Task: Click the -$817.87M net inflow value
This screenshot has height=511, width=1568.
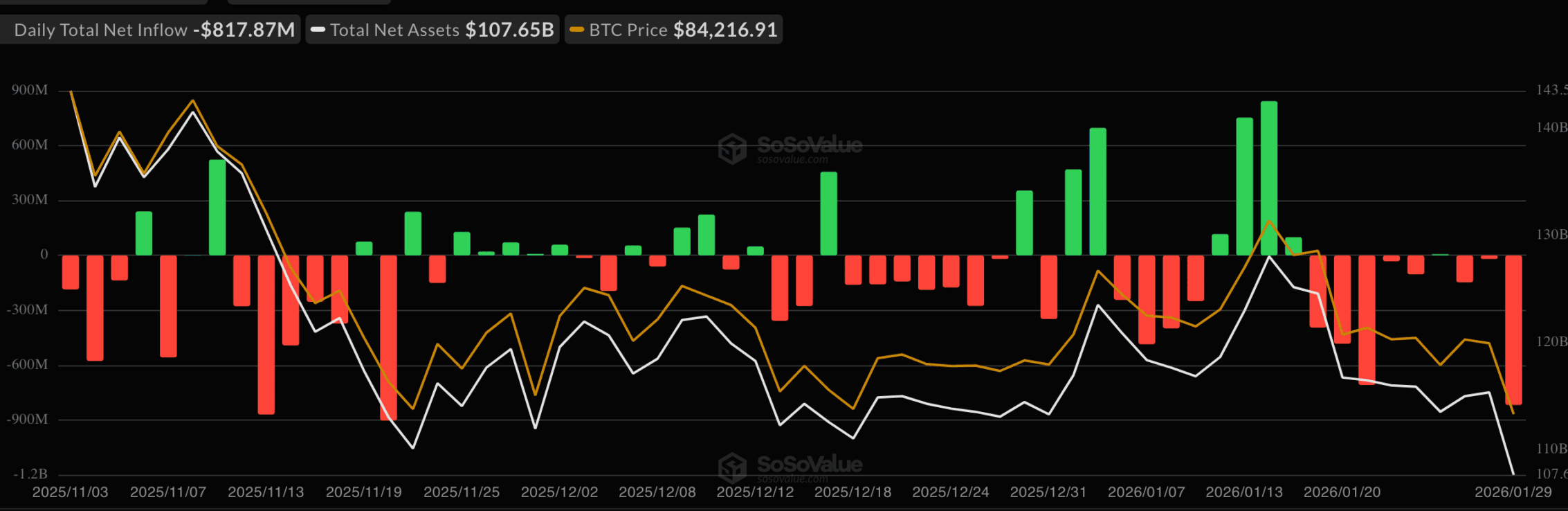Action: (x=244, y=30)
